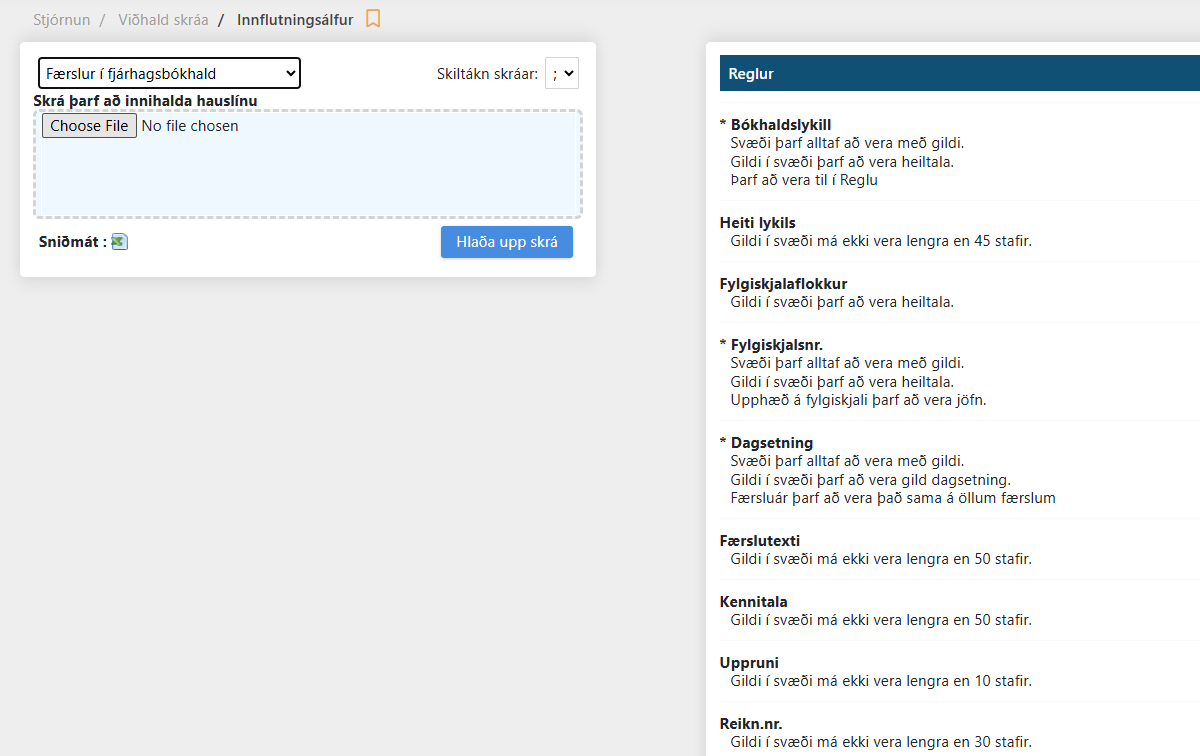Viewport: 1200px width, 756px height.
Task: Download the Excel template next to Sniðmát
Action: (x=119, y=241)
